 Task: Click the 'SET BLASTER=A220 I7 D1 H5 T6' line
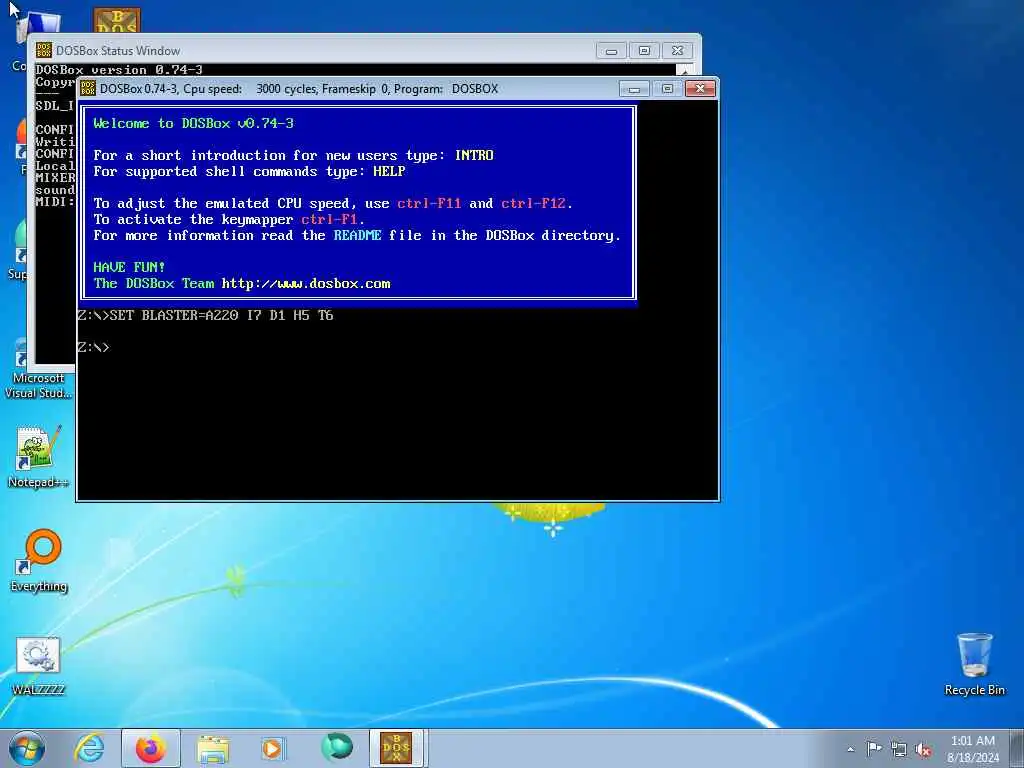[x=205, y=315]
